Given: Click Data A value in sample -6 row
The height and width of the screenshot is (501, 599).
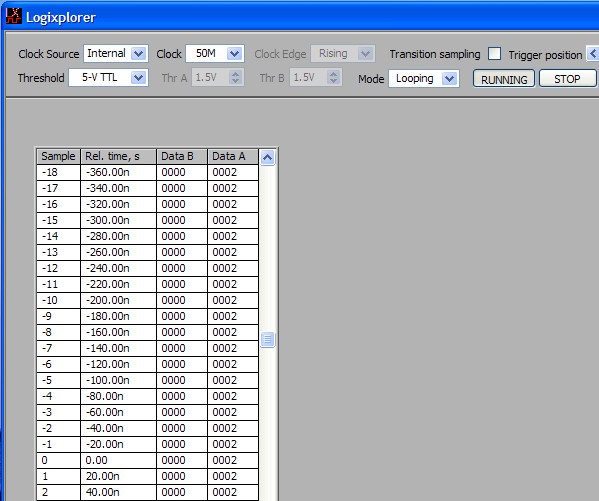Looking at the screenshot, I should tap(233, 364).
